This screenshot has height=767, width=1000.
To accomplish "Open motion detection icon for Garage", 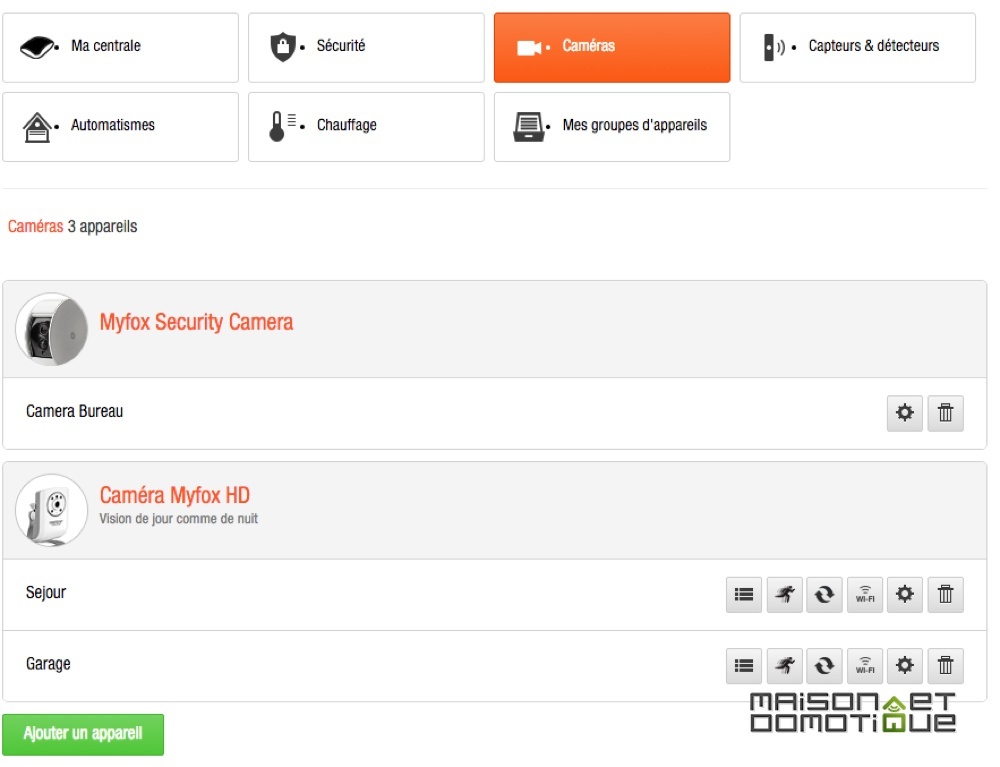I will tap(784, 666).
